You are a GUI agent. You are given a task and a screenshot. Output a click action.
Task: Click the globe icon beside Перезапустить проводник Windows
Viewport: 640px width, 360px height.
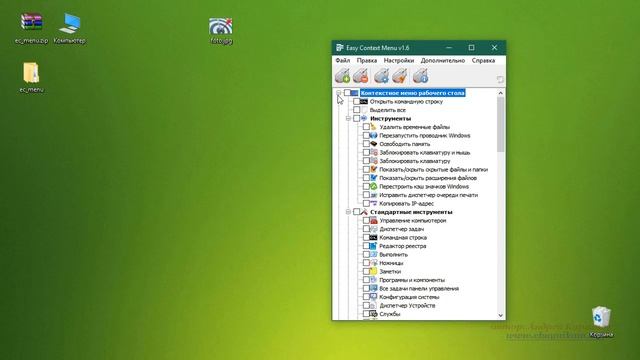(x=373, y=136)
